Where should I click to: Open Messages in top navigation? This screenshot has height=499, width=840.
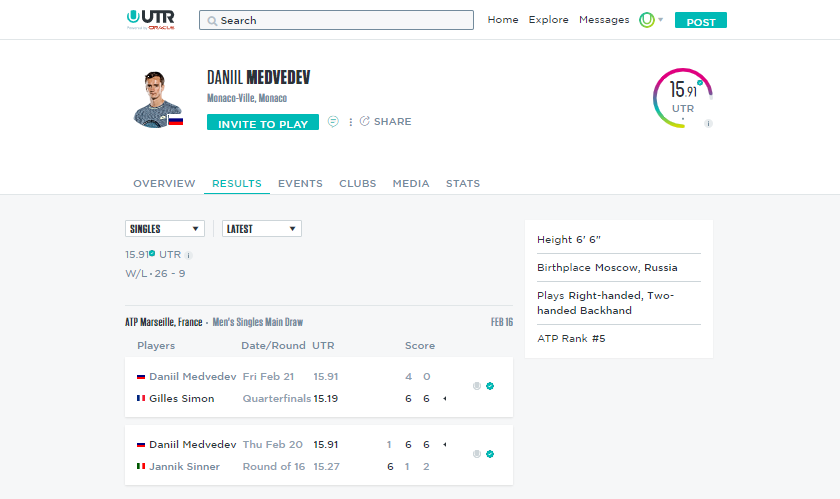pos(604,20)
